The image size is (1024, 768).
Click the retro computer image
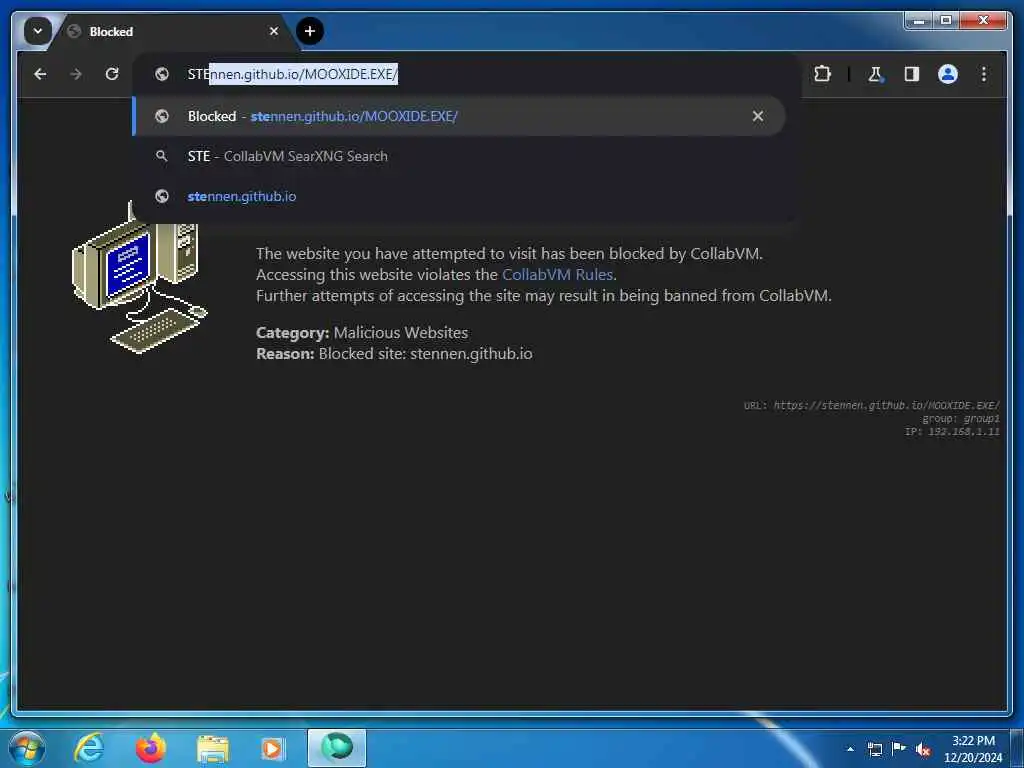tap(138, 278)
